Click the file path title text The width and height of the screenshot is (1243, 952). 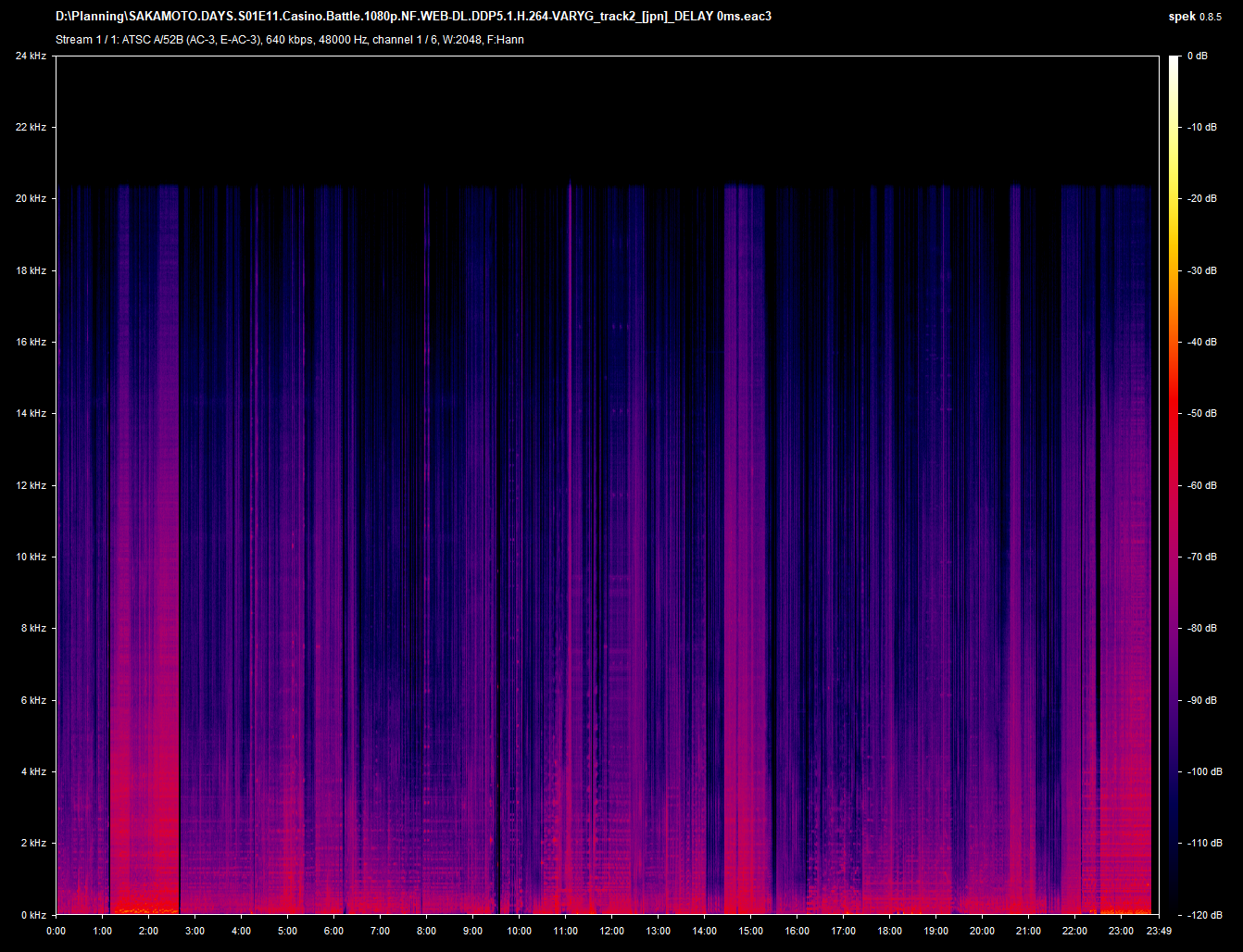click(413, 17)
